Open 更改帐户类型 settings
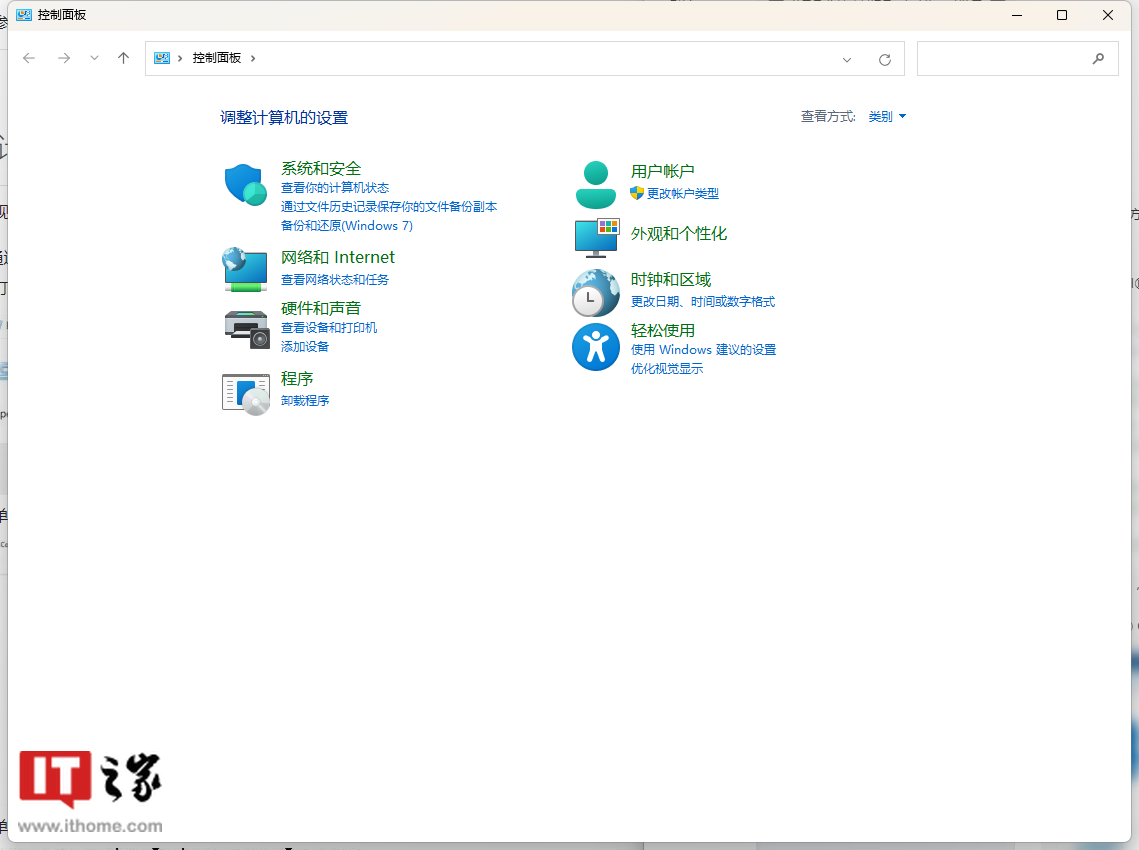This screenshot has height=850, width=1139. point(685,194)
